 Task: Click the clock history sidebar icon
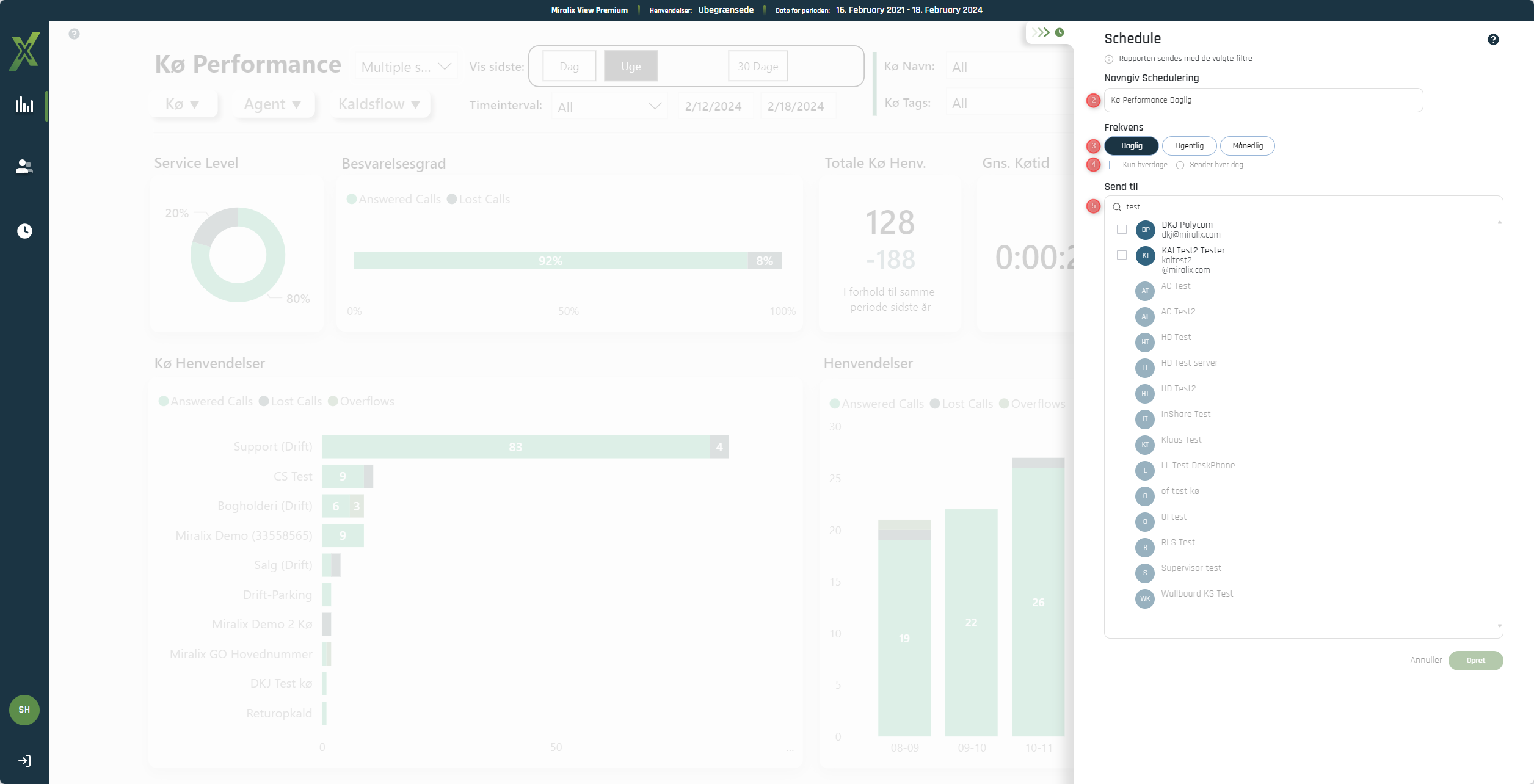click(24, 231)
